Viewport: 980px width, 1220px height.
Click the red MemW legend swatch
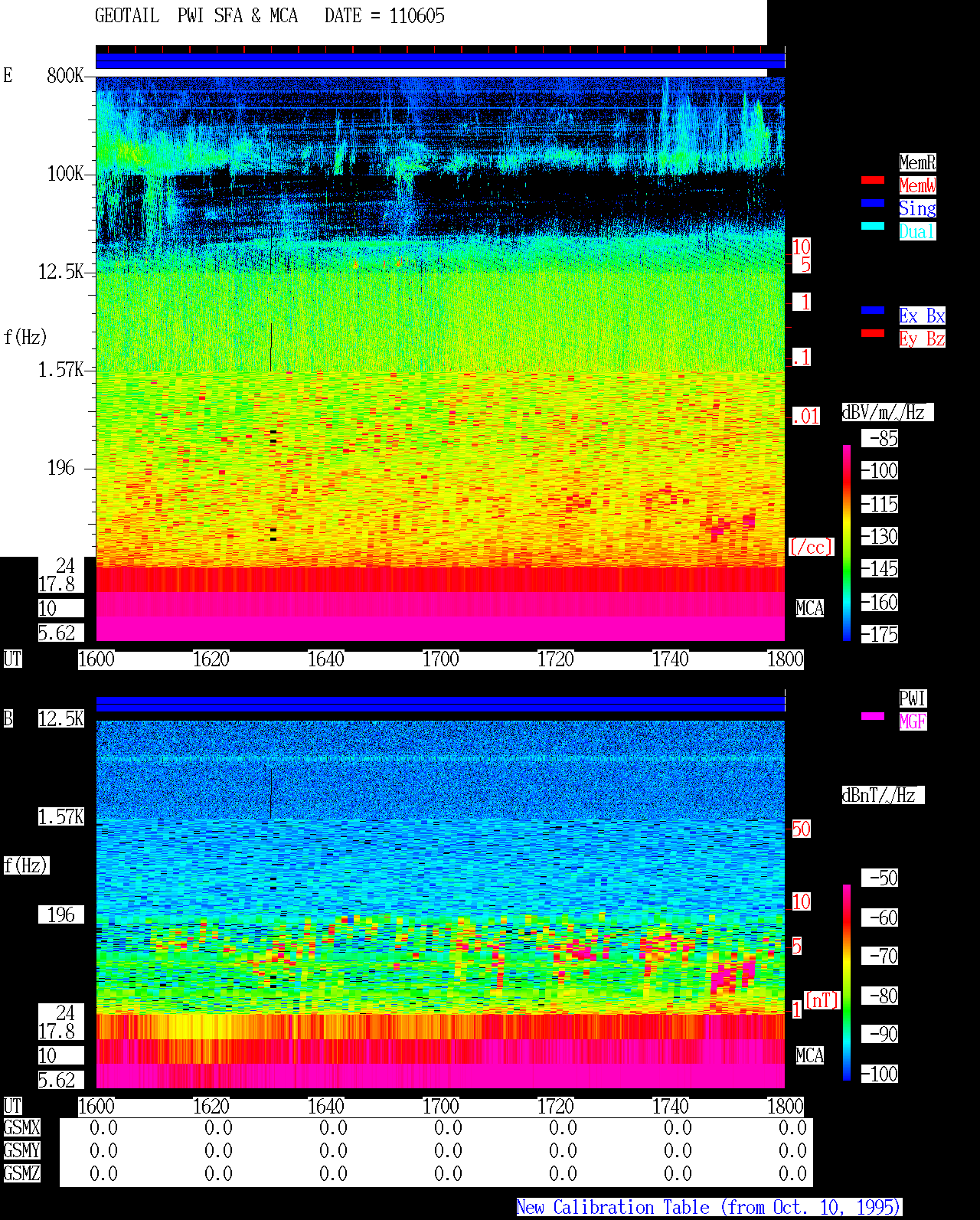[873, 180]
